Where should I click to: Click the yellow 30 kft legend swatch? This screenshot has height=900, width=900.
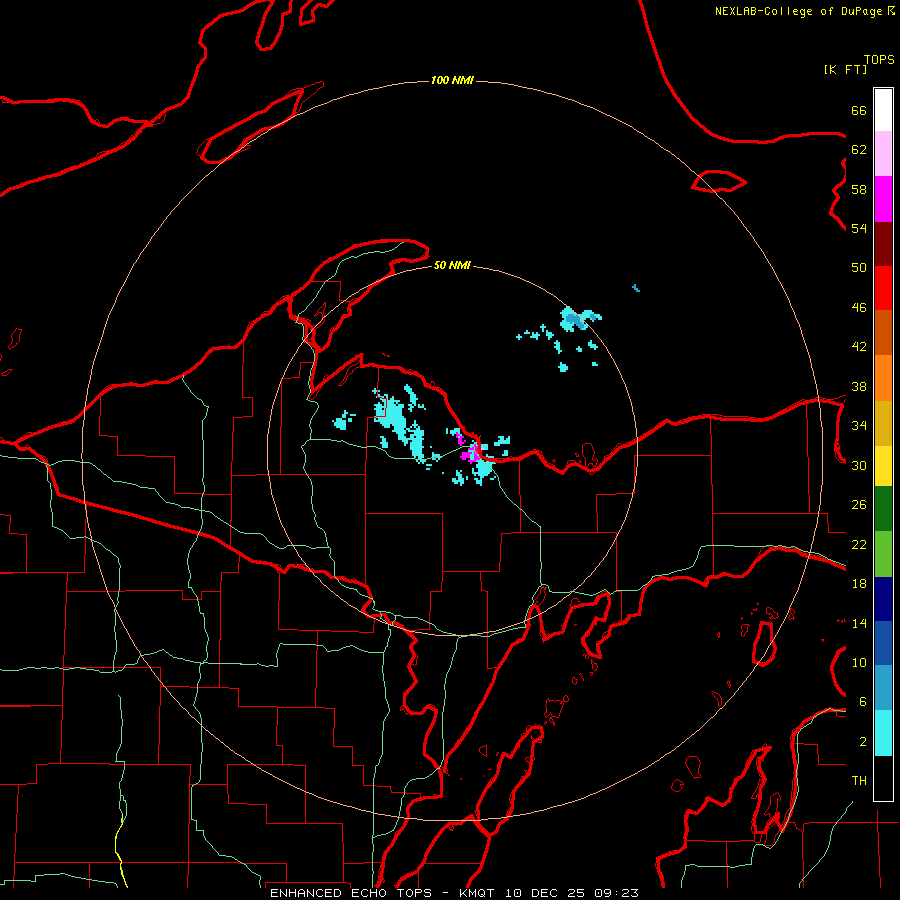(883, 465)
